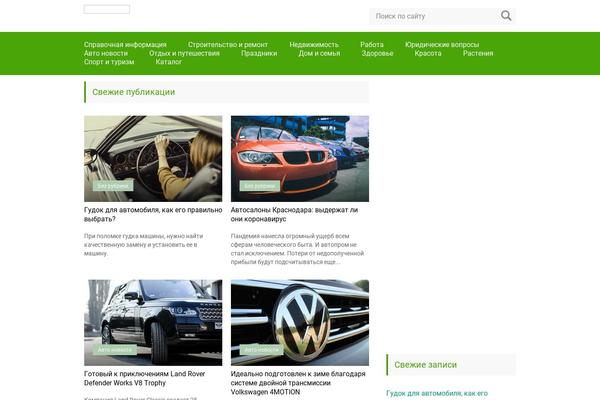Open article about Volkswagen 4MOTION
Screen dimensions: 600x400
point(298,383)
